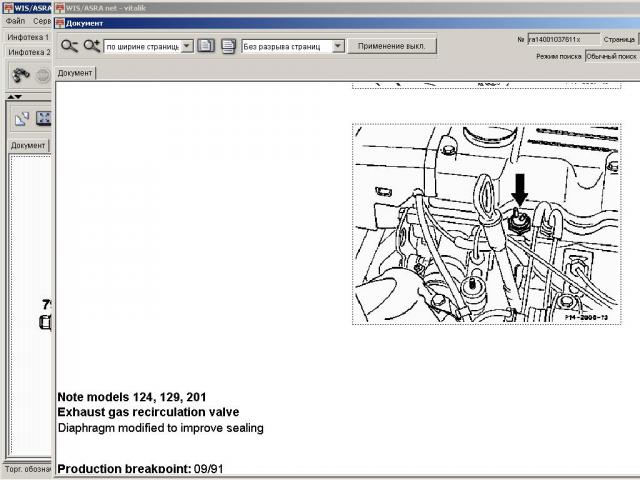This screenshot has width=640, height=480.
Task: Click the Страница button
Action: (620, 39)
